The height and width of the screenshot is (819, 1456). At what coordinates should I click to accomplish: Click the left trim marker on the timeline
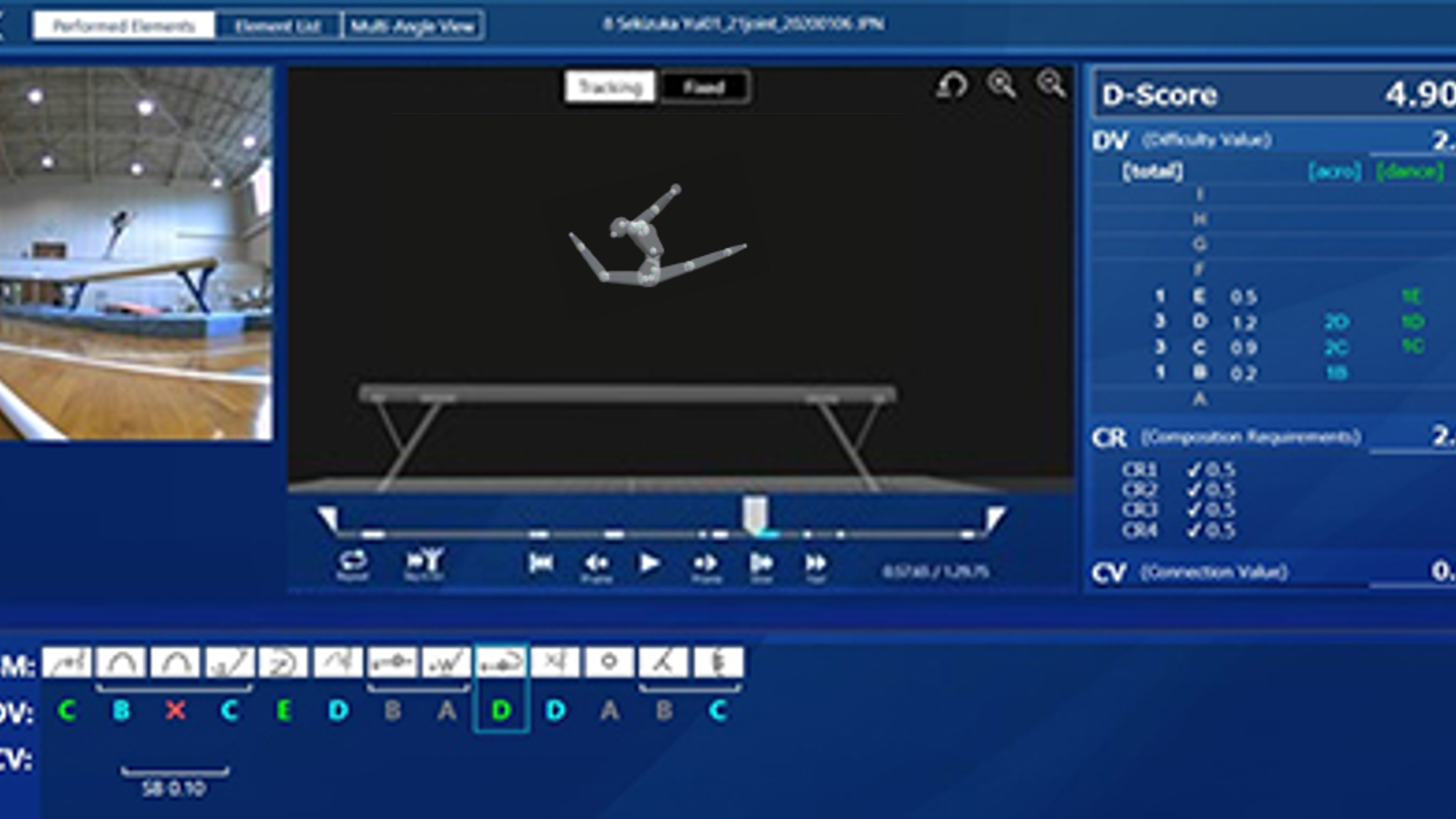(328, 519)
